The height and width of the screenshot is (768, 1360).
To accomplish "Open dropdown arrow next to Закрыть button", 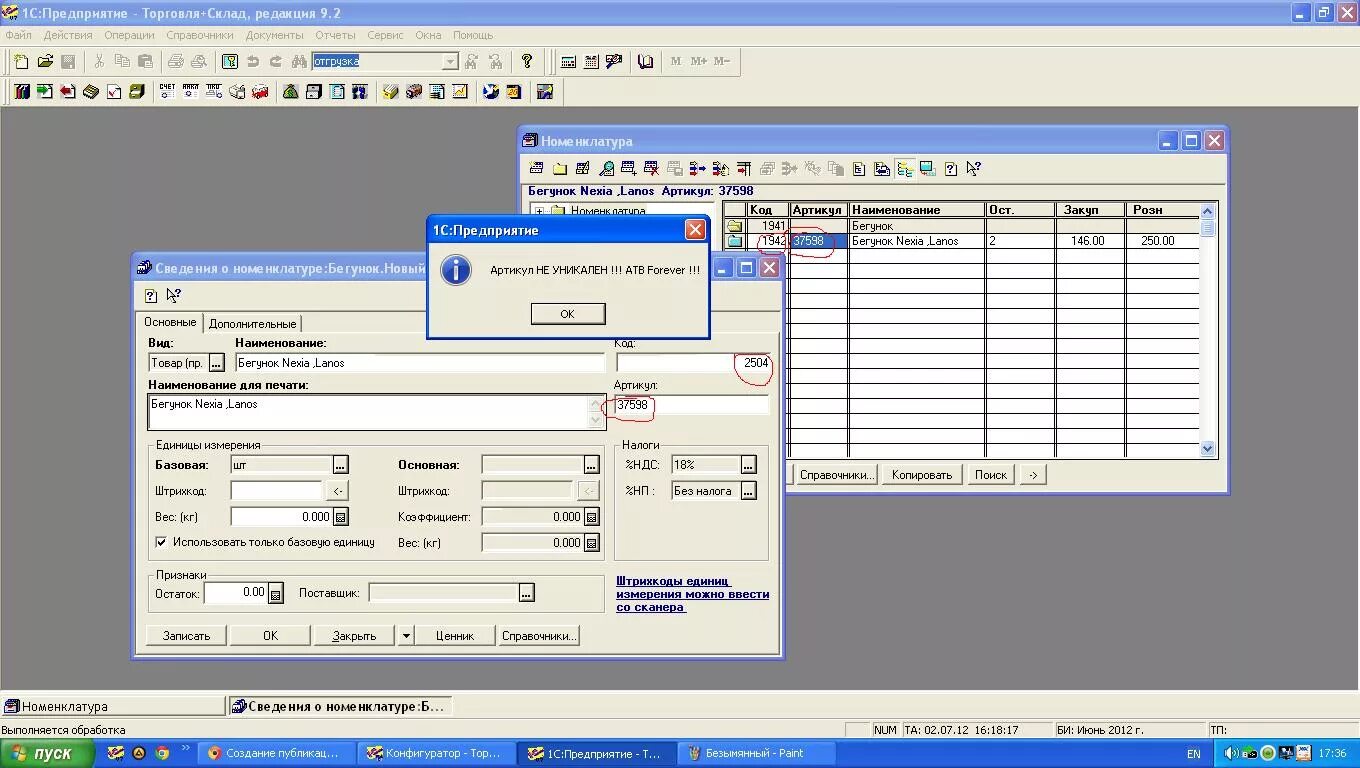I will pyautogui.click(x=405, y=635).
